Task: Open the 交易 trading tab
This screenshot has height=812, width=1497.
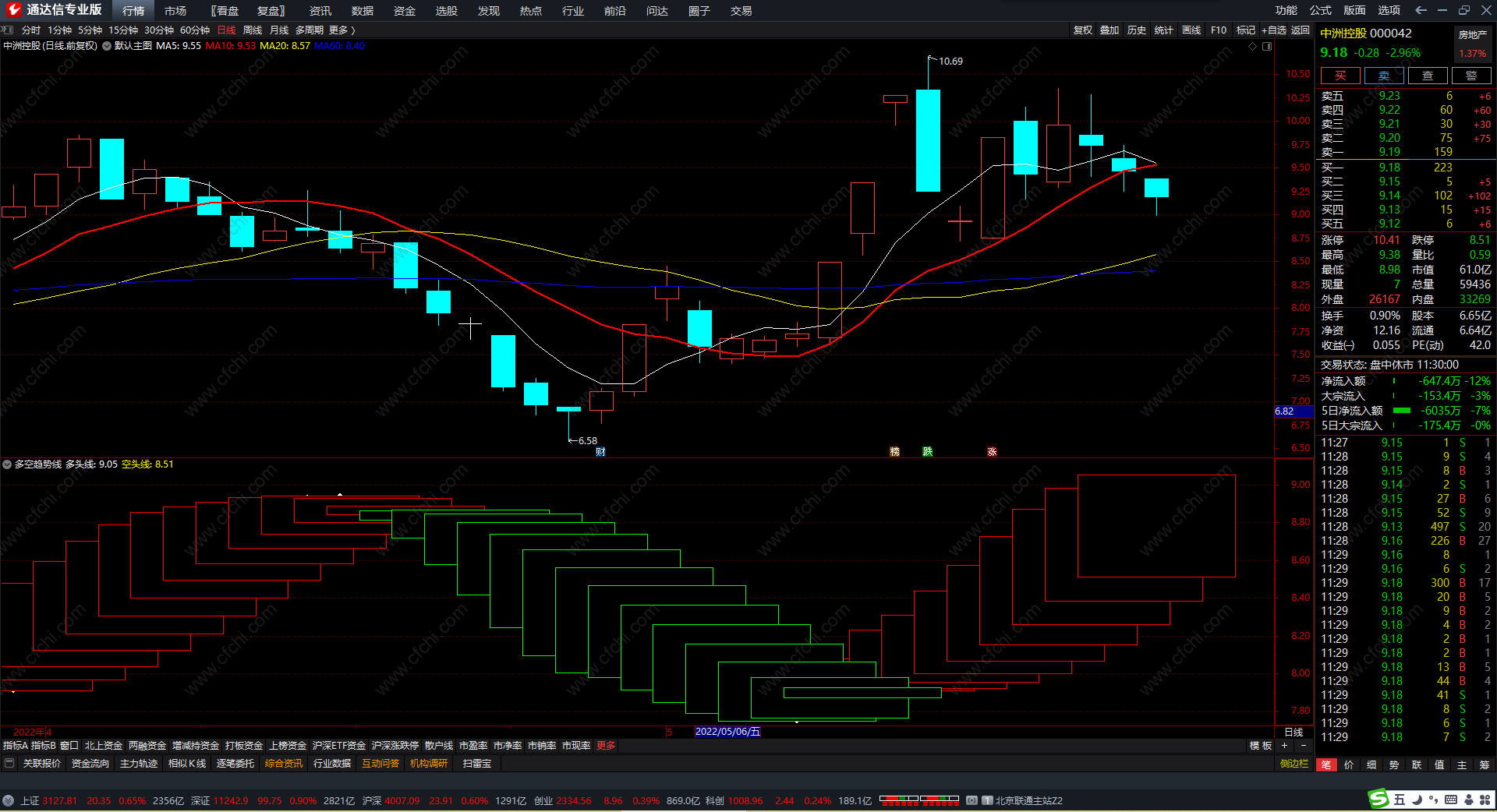Action: [x=741, y=10]
